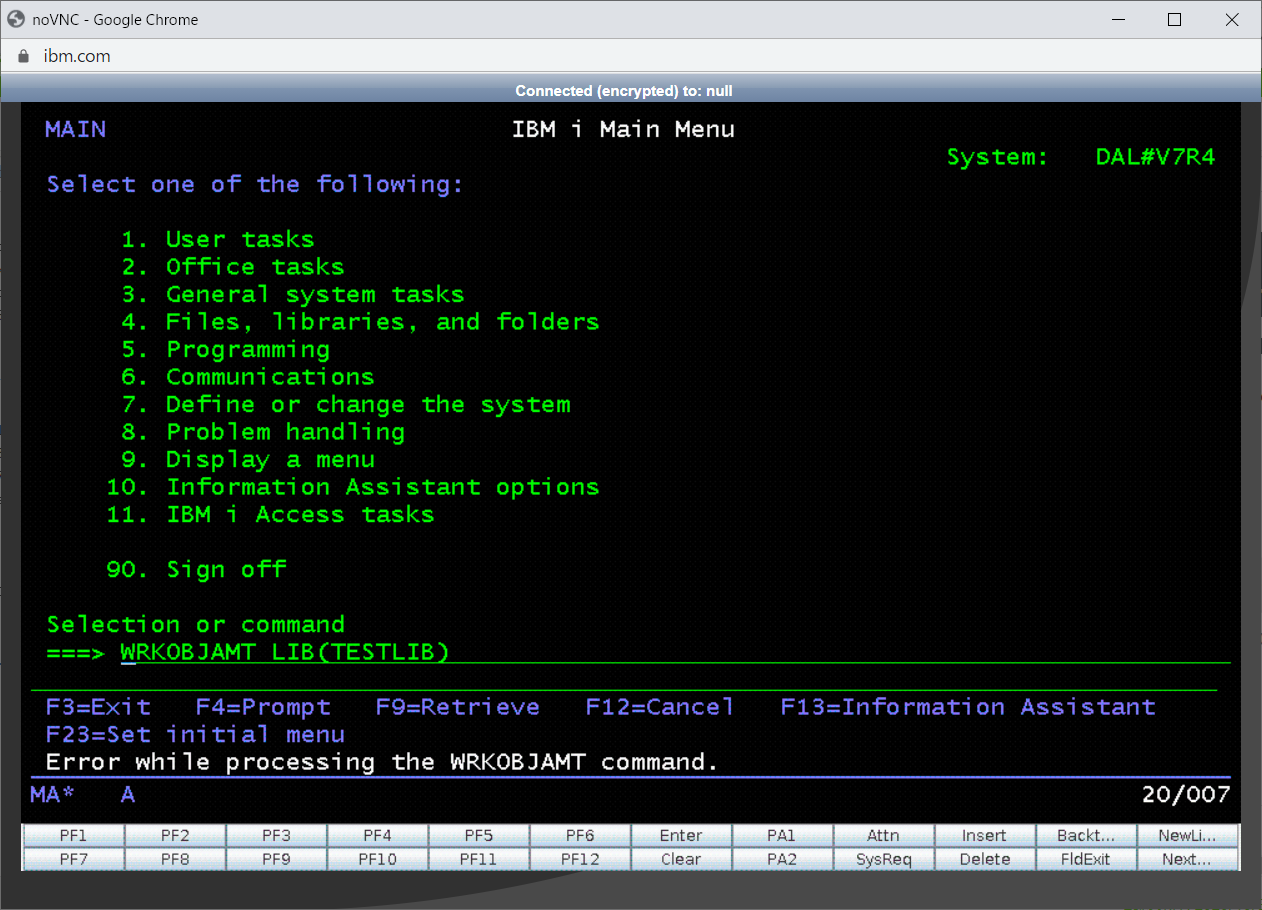Click the Delete key button
The height and width of the screenshot is (910, 1262).
pyautogui.click(x=985, y=859)
